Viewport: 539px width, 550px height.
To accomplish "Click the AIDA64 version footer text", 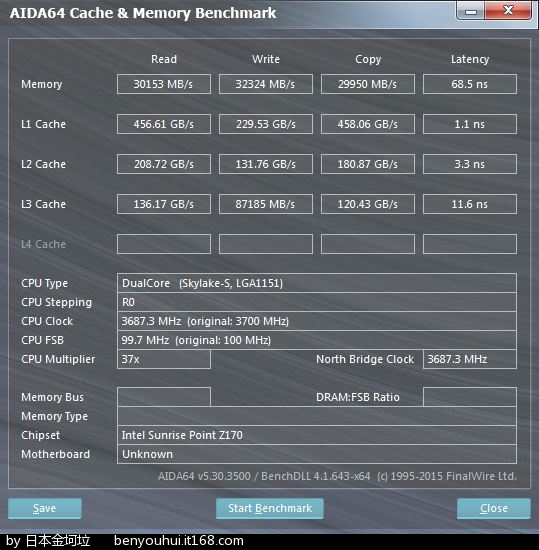I will coord(337,476).
